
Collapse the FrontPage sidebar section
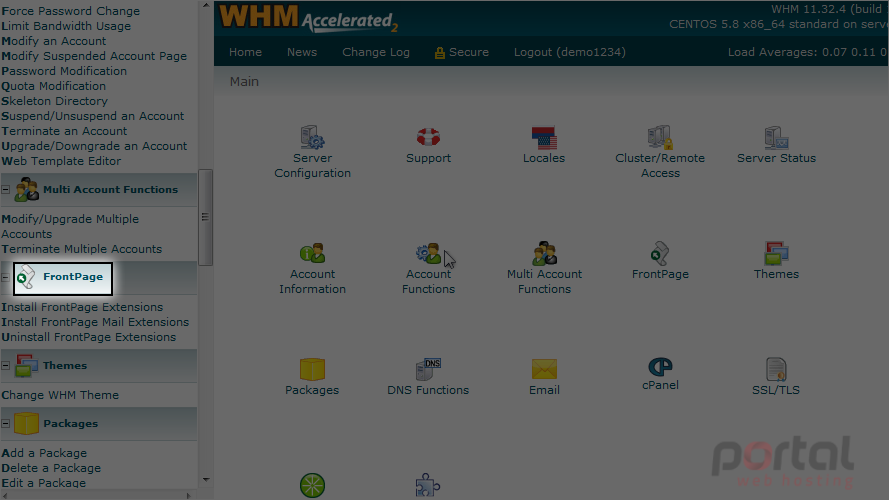coord(6,277)
